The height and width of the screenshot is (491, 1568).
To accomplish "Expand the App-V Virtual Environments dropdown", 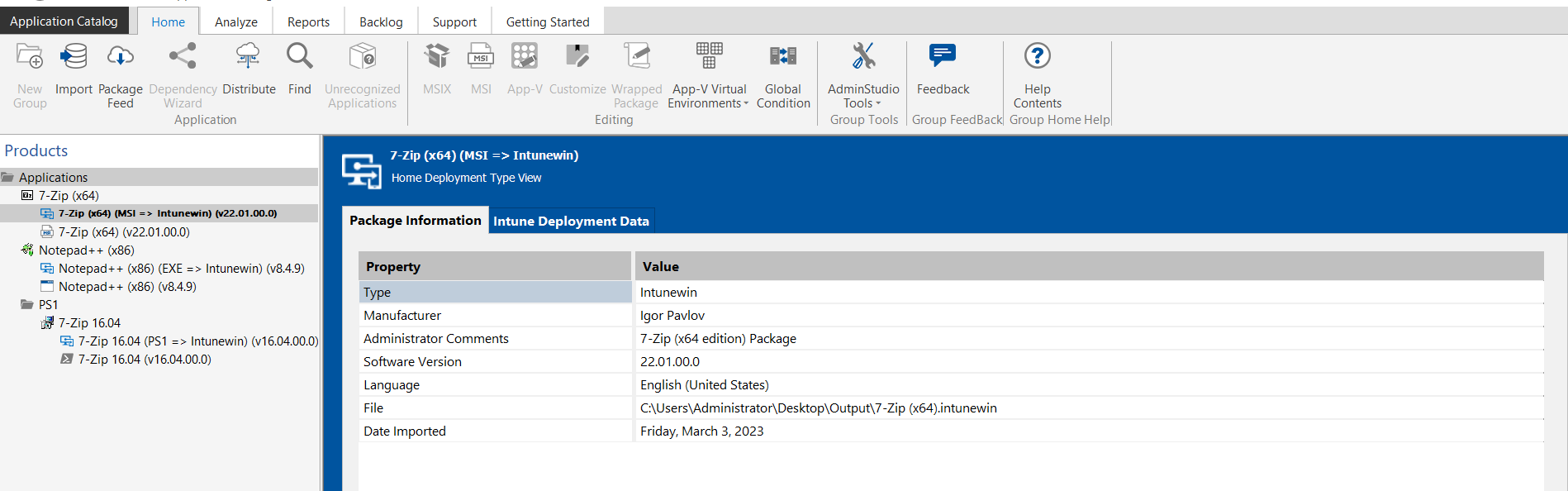I will pos(708,96).
